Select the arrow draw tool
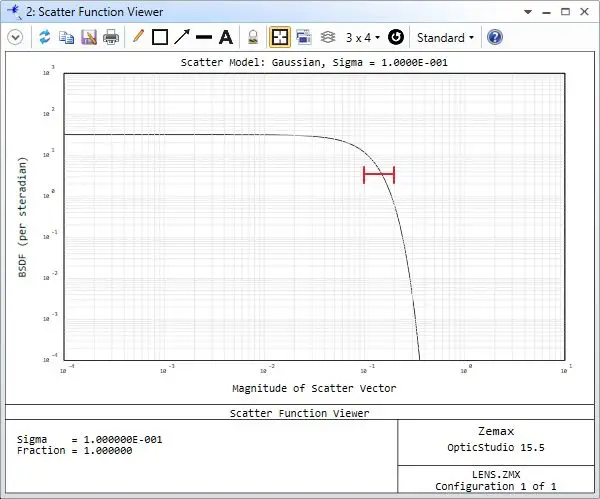The height and width of the screenshot is (499, 600). [x=181, y=37]
